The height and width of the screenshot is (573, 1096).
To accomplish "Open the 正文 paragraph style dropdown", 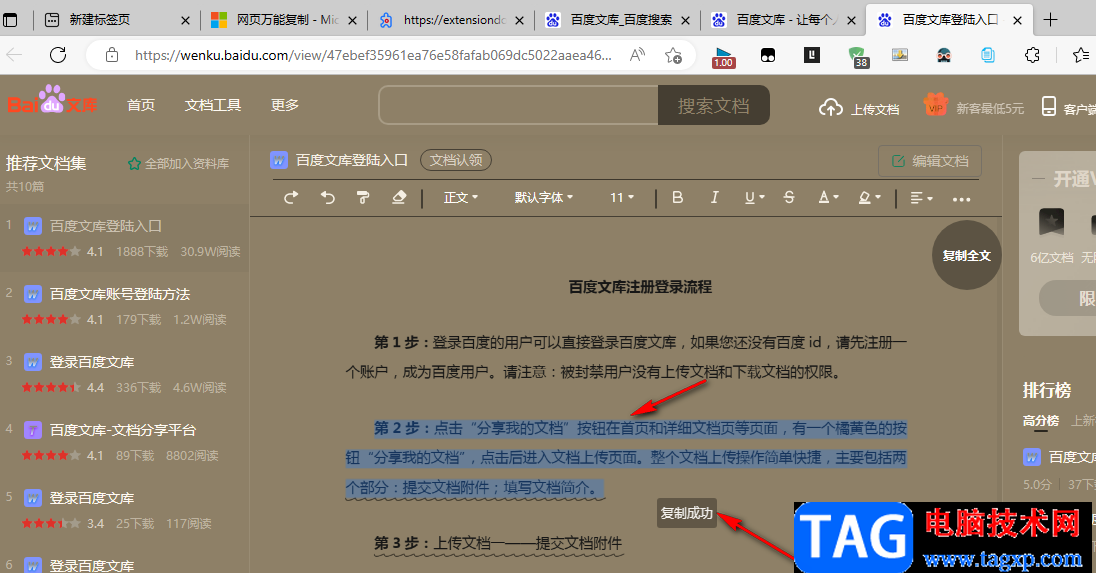I will click(461, 198).
